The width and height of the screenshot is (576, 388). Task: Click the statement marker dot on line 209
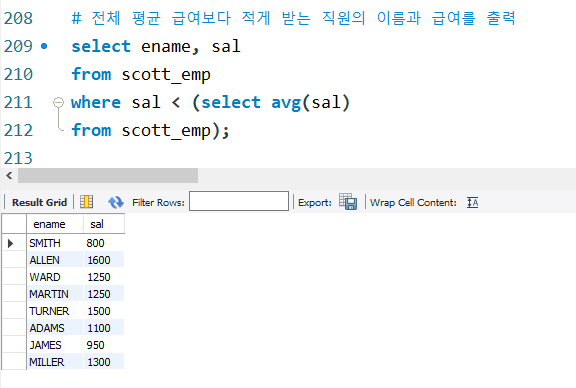pyautogui.click(x=44, y=46)
